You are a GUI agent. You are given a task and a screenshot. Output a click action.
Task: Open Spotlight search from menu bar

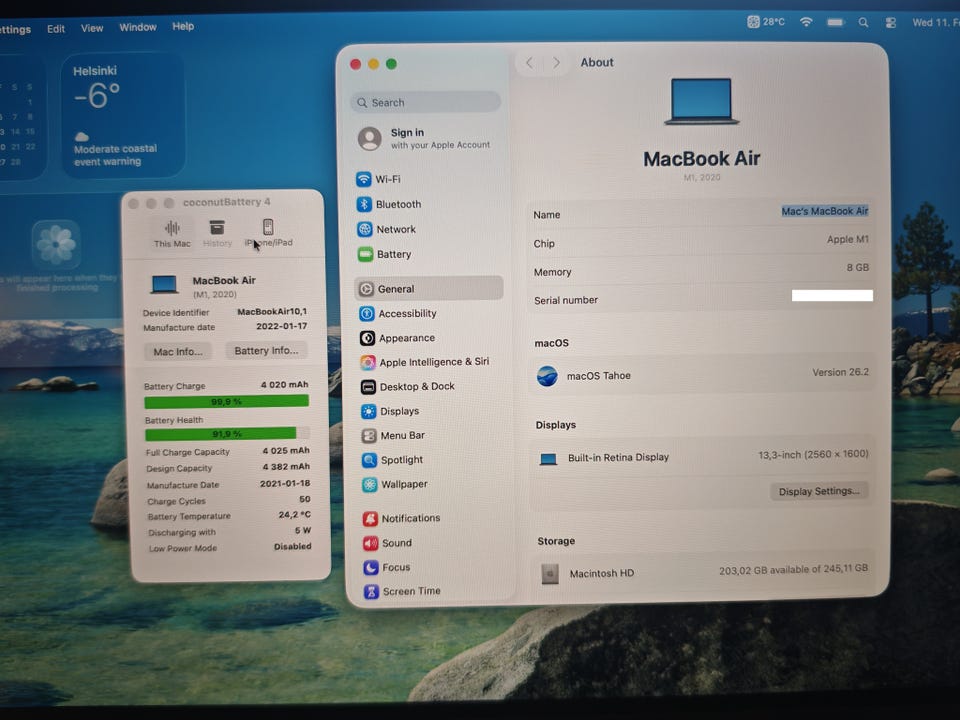[x=863, y=23]
